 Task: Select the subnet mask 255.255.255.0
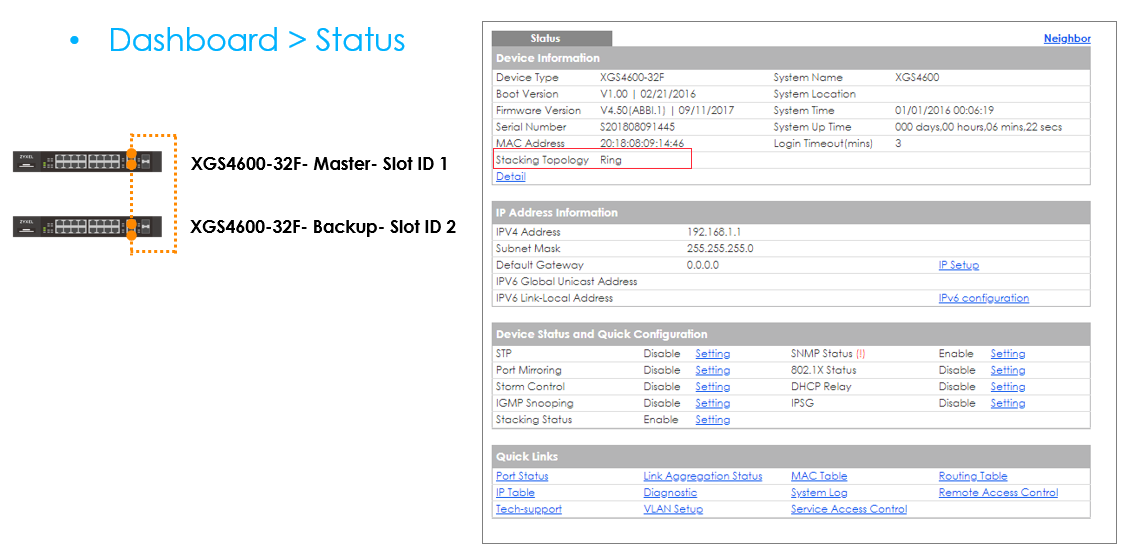click(720, 248)
